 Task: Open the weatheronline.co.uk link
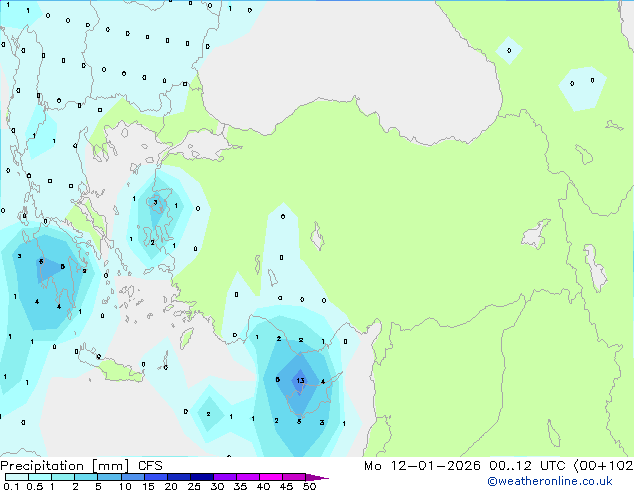click(x=550, y=481)
